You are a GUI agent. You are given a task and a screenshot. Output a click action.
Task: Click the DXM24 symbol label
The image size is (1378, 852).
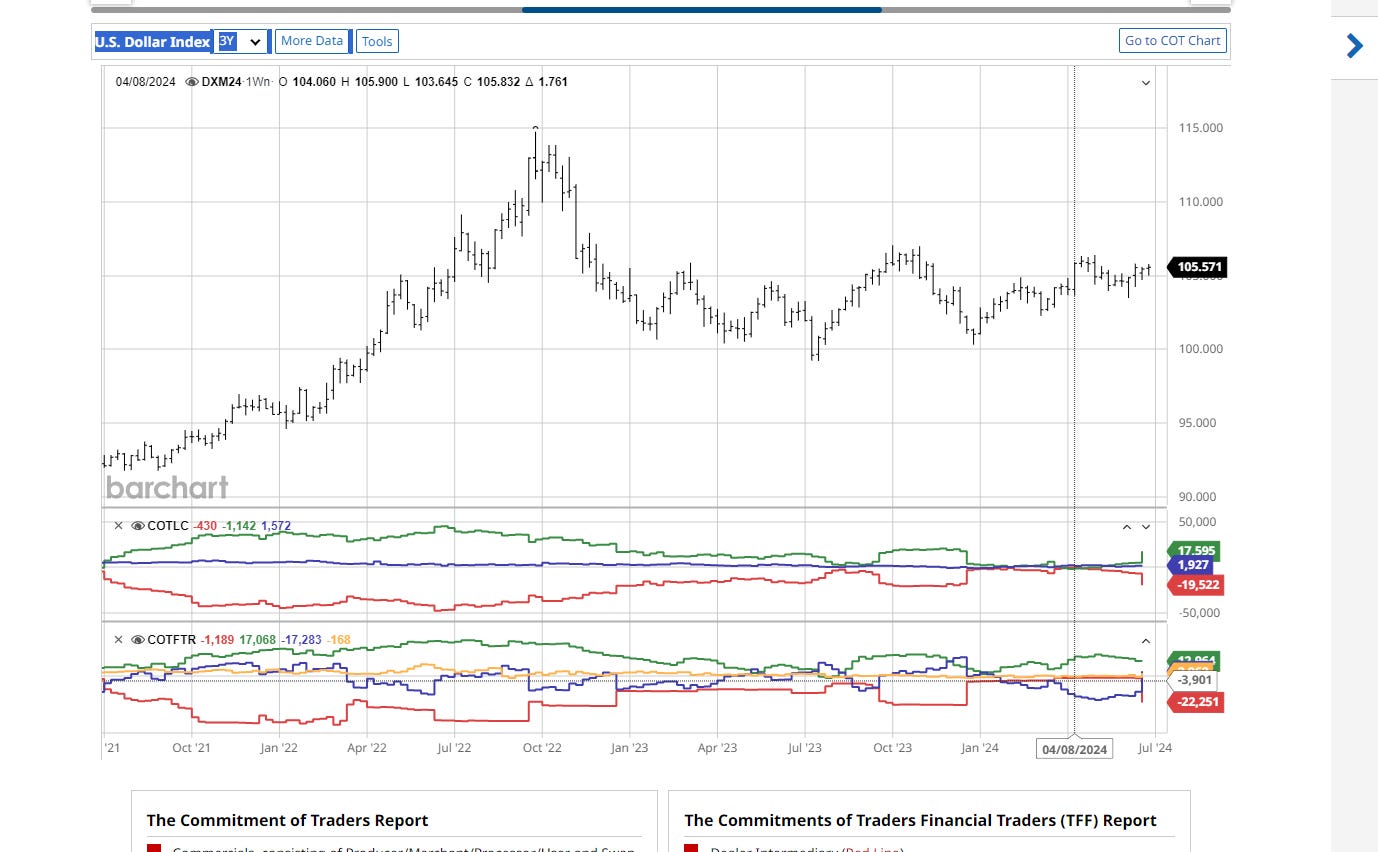pyautogui.click(x=222, y=82)
